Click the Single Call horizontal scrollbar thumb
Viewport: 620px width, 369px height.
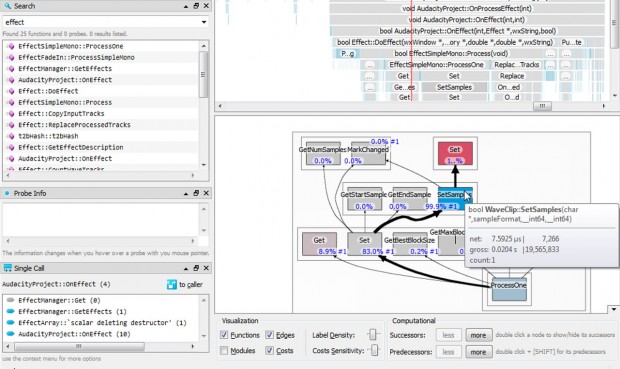[79, 347]
